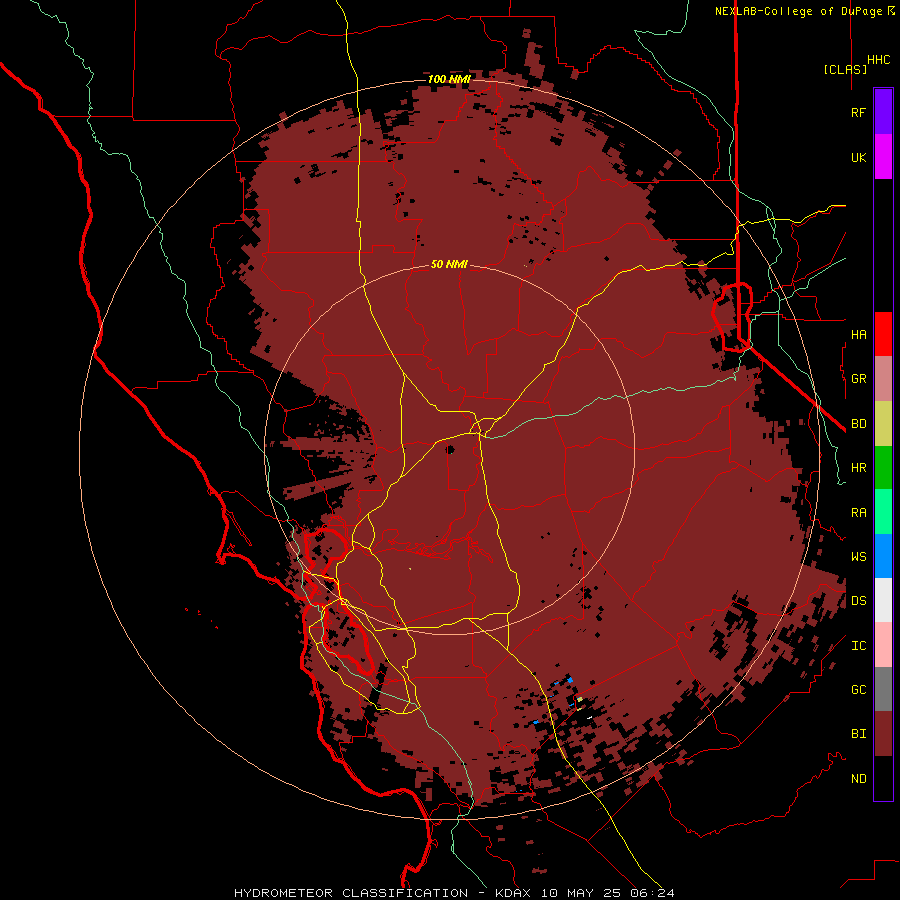Click the BD yellow legend swatch
The image size is (900, 900).
[883, 424]
